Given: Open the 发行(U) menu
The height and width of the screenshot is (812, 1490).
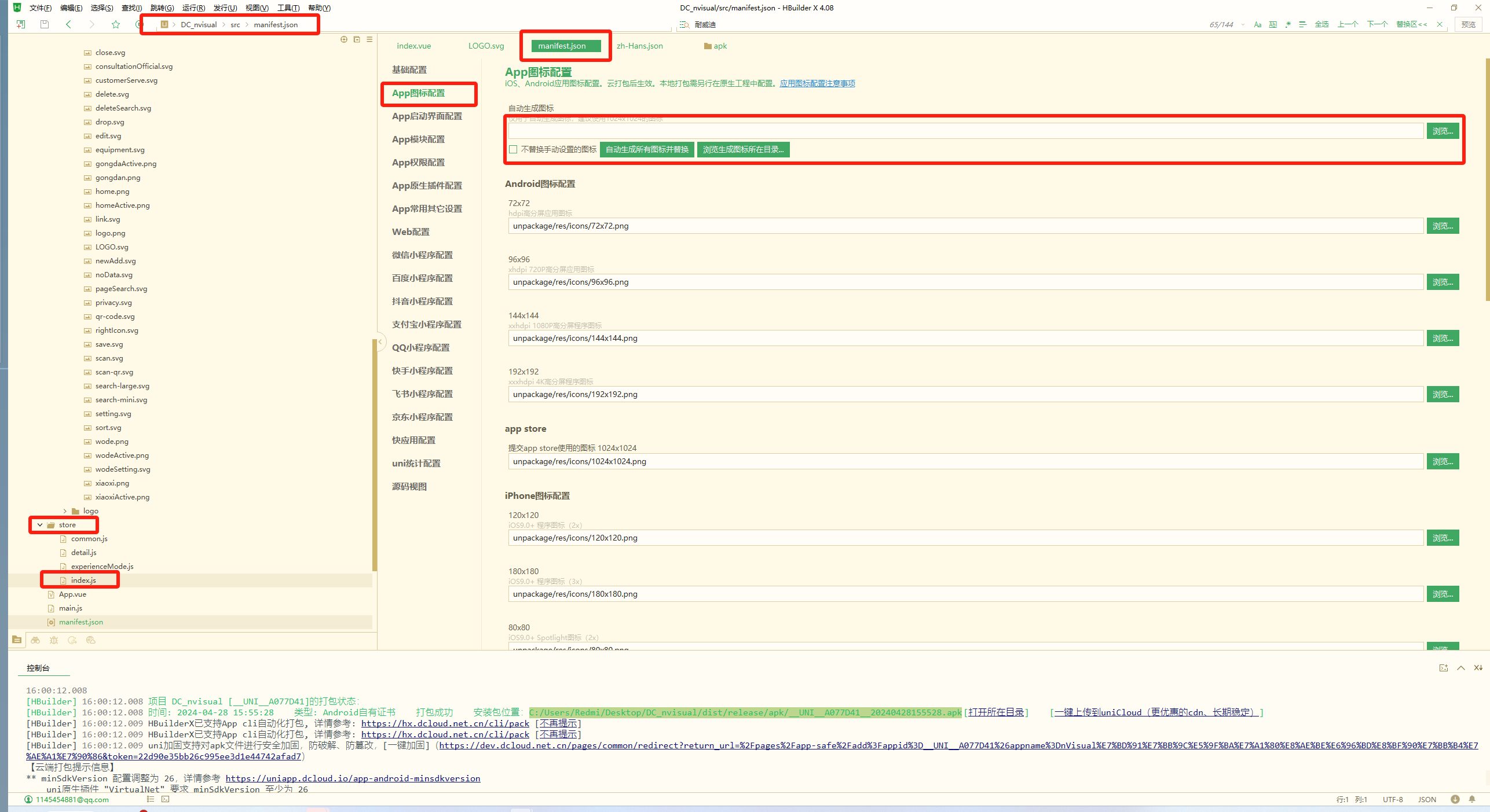Looking at the screenshot, I should point(225,8).
